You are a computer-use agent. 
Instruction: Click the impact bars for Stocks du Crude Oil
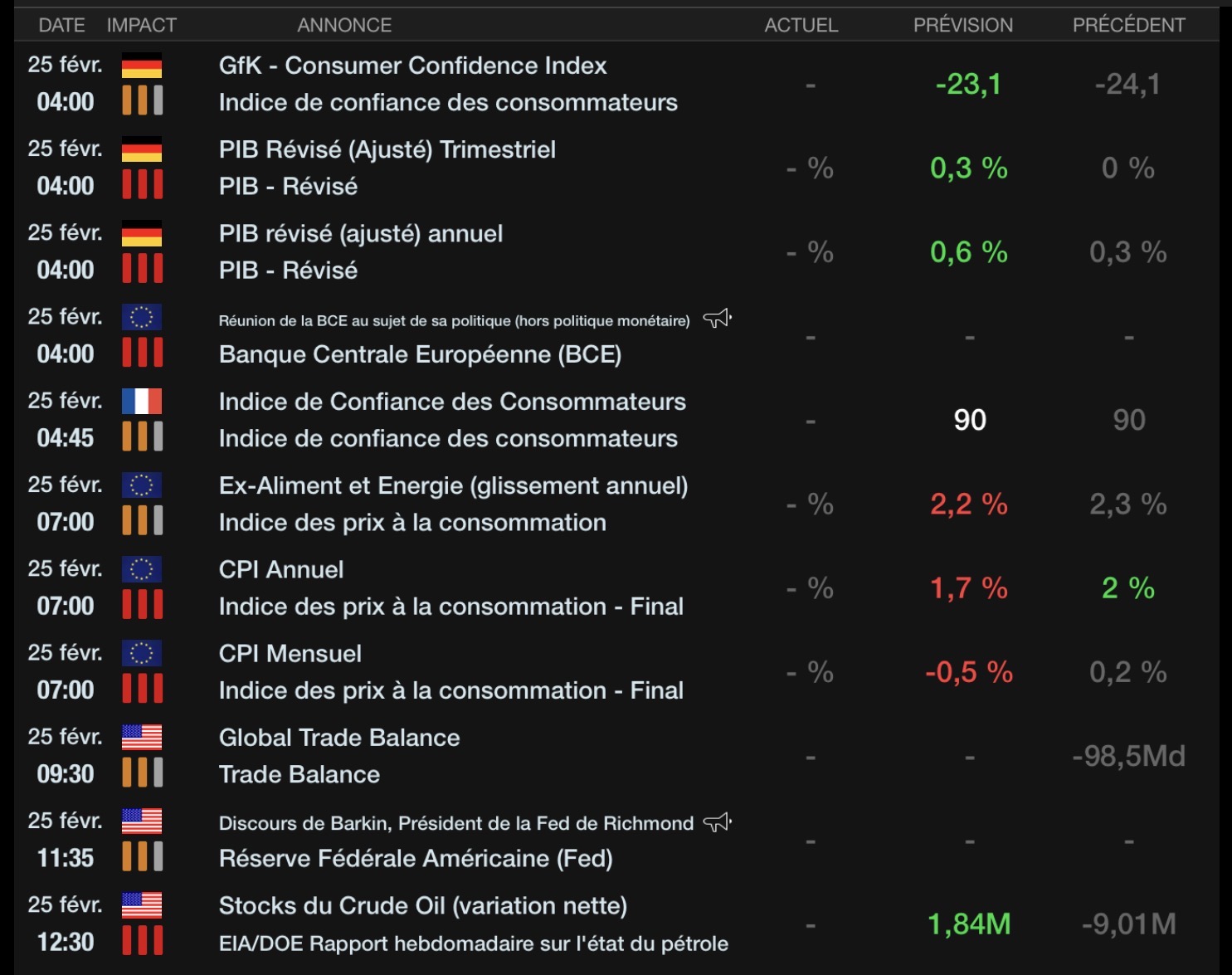142,941
